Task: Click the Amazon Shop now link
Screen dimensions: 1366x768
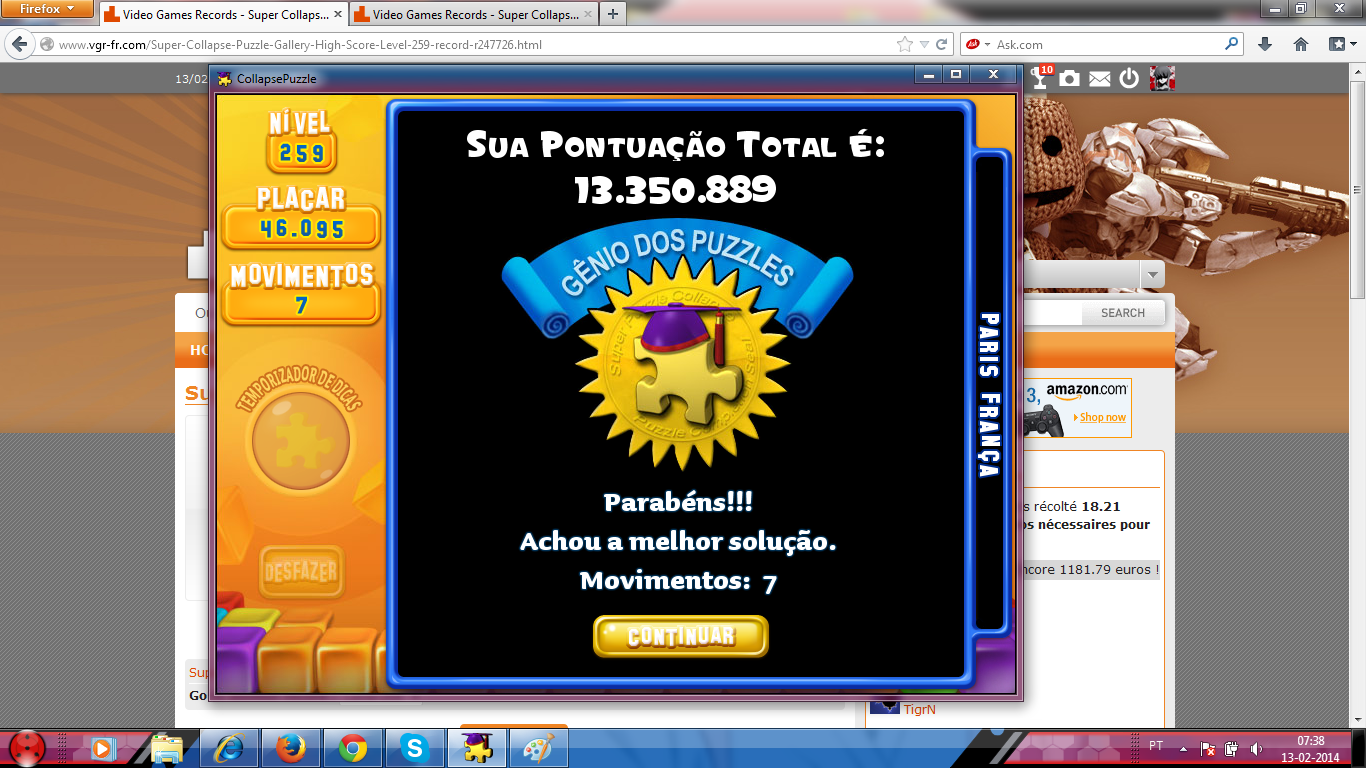Action: coord(1102,417)
